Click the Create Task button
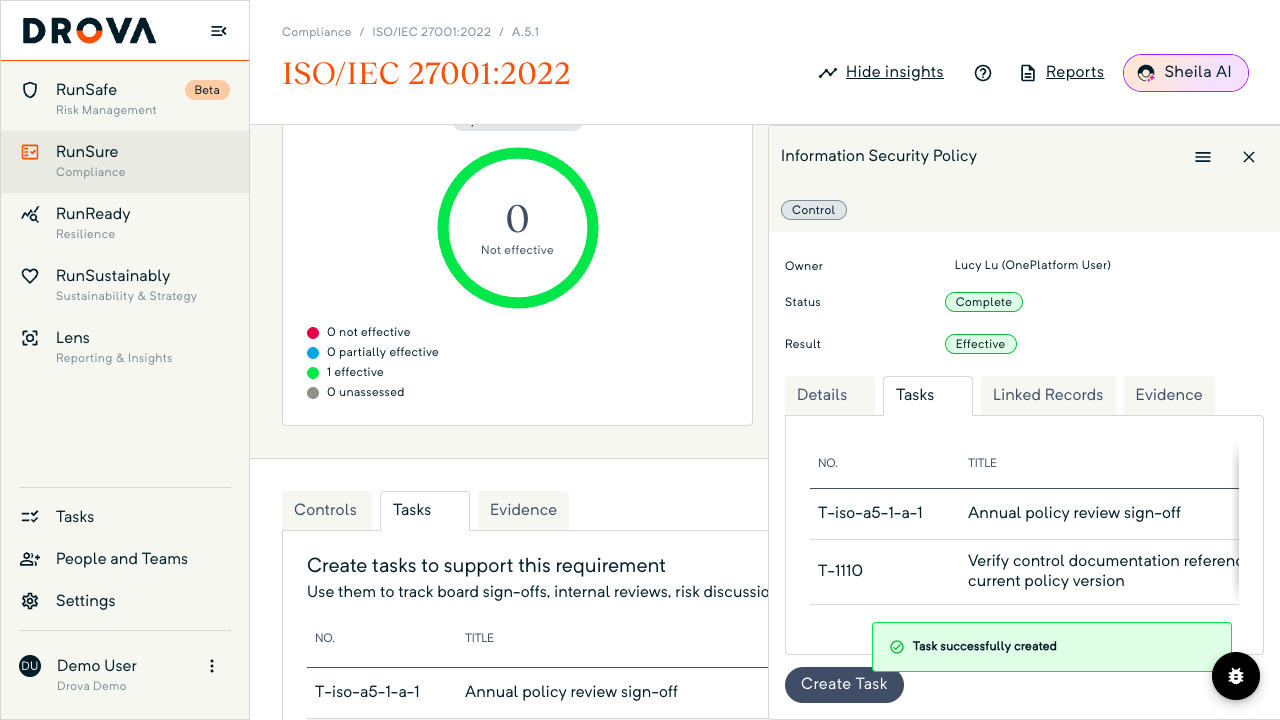The height and width of the screenshot is (720, 1280). pos(844,684)
